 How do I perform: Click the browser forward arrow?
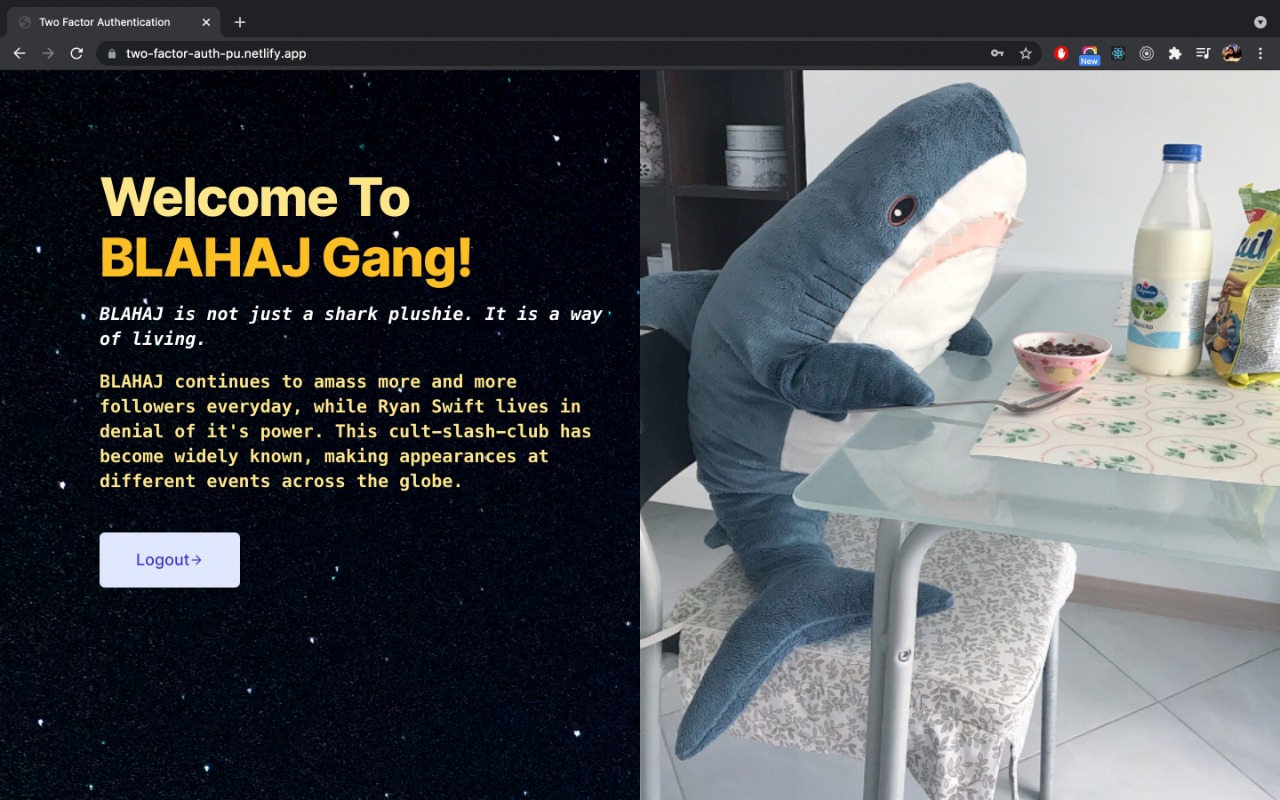pos(47,53)
